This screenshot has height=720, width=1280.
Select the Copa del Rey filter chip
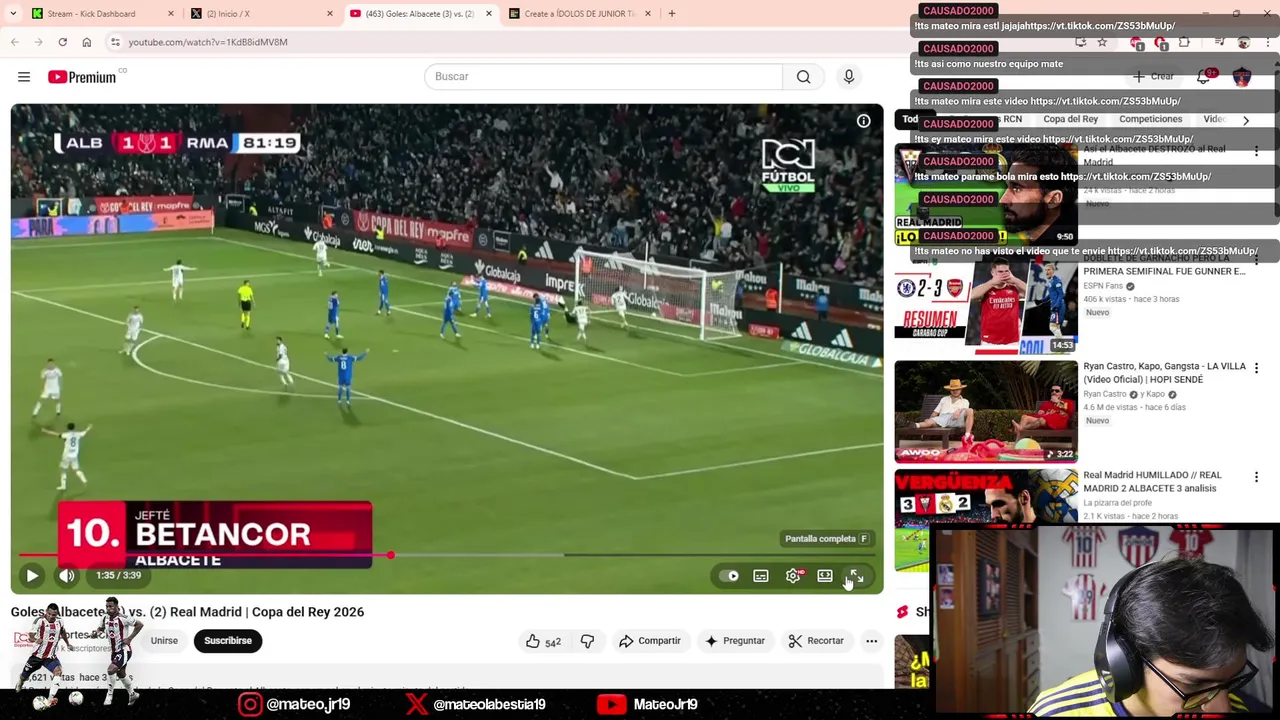pyautogui.click(x=1070, y=119)
